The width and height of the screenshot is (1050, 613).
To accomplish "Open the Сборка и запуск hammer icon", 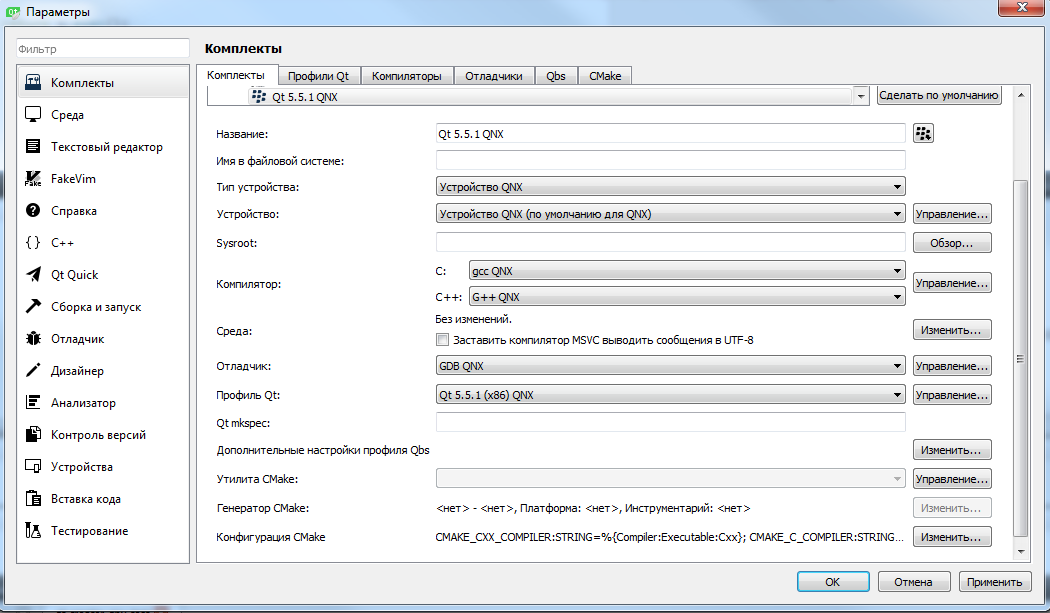I will click(33, 306).
